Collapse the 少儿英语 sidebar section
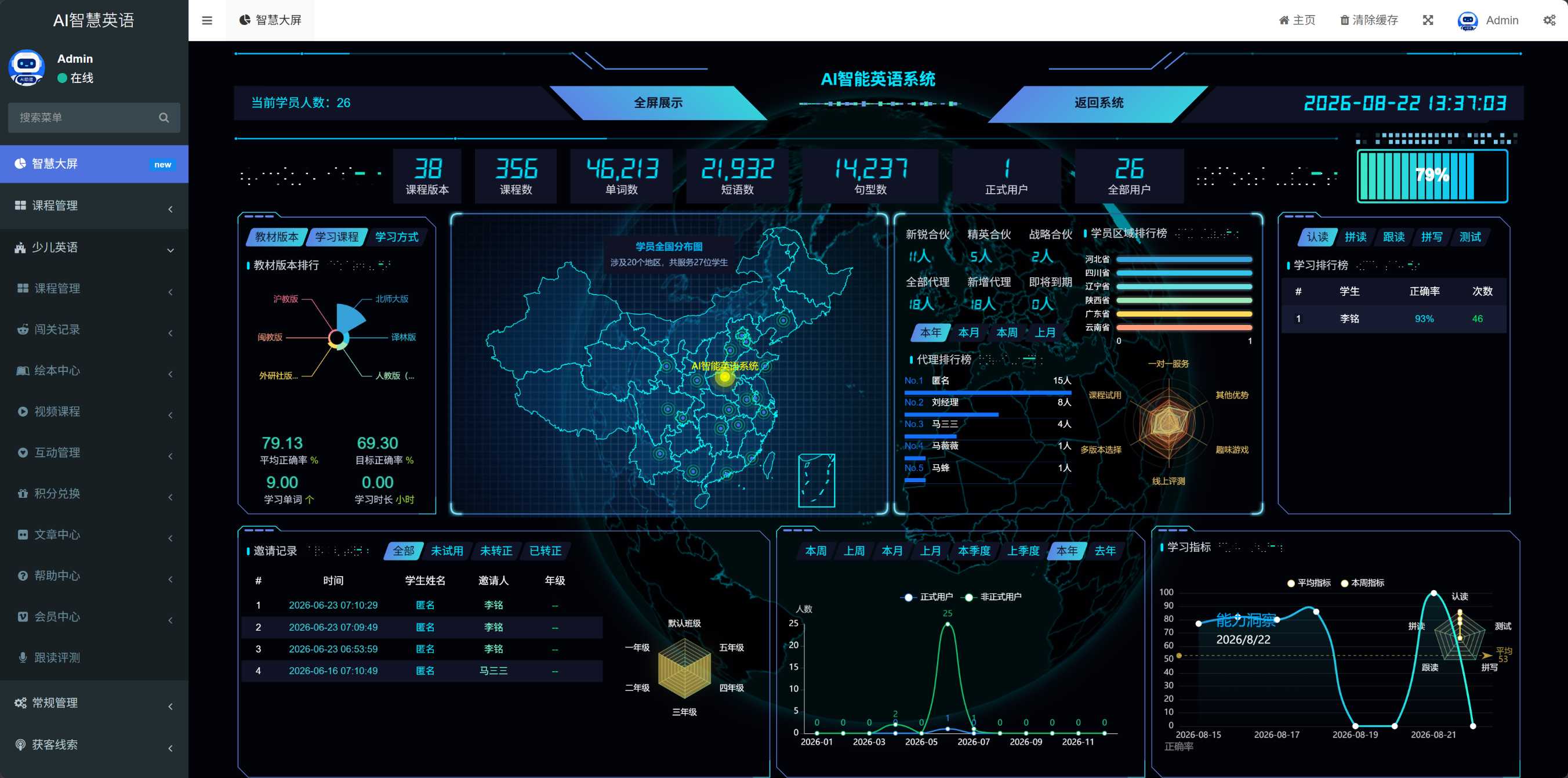The width and height of the screenshot is (1568, 778). pos(95,247)
